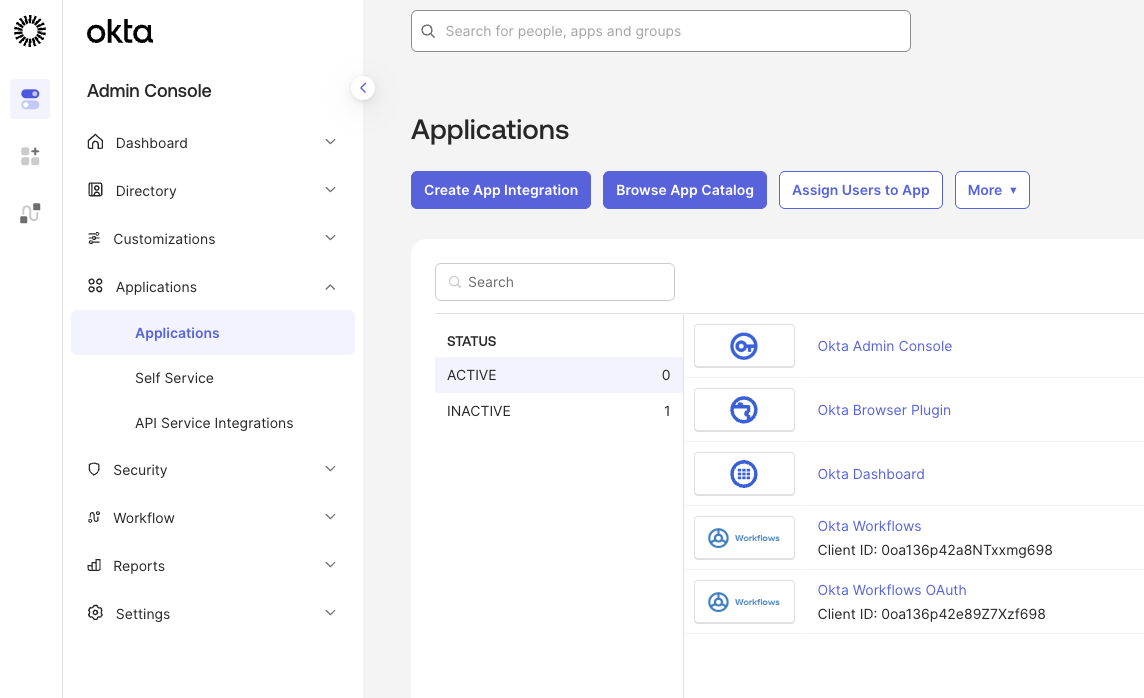
Task: Click Assign Users to App button
Action: [861, 190]
